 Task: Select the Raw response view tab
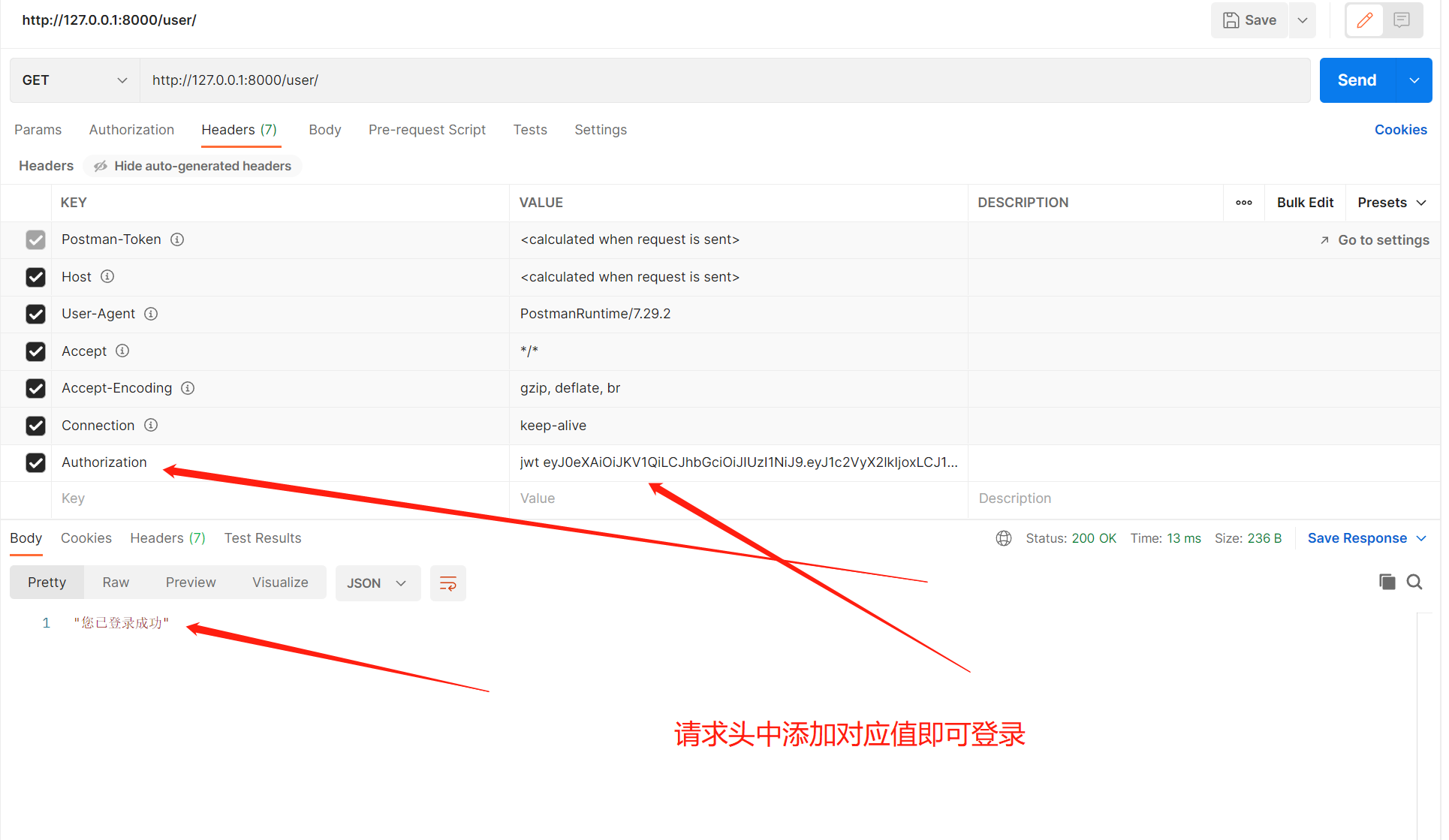pos(116,583)
